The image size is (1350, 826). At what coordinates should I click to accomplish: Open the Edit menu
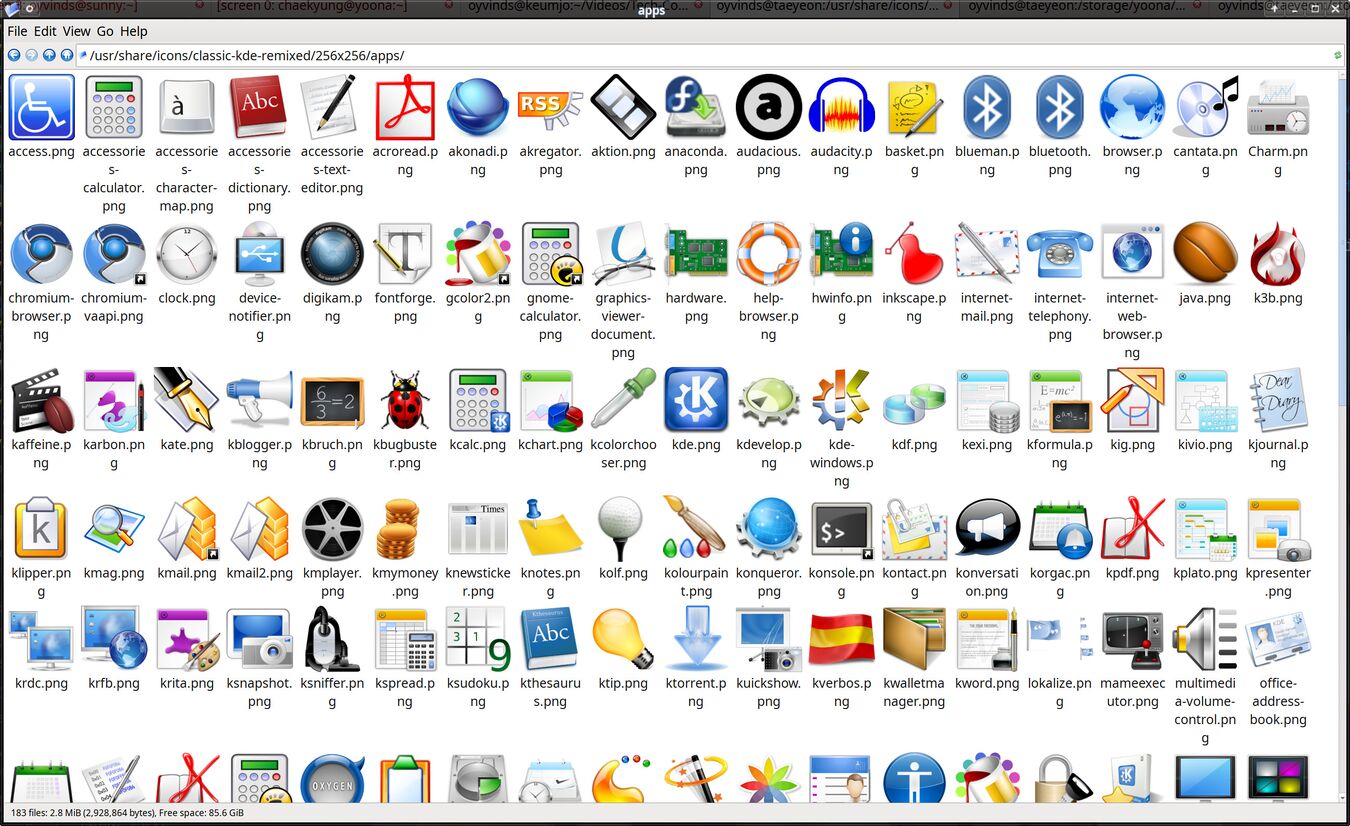click(45, 31)
